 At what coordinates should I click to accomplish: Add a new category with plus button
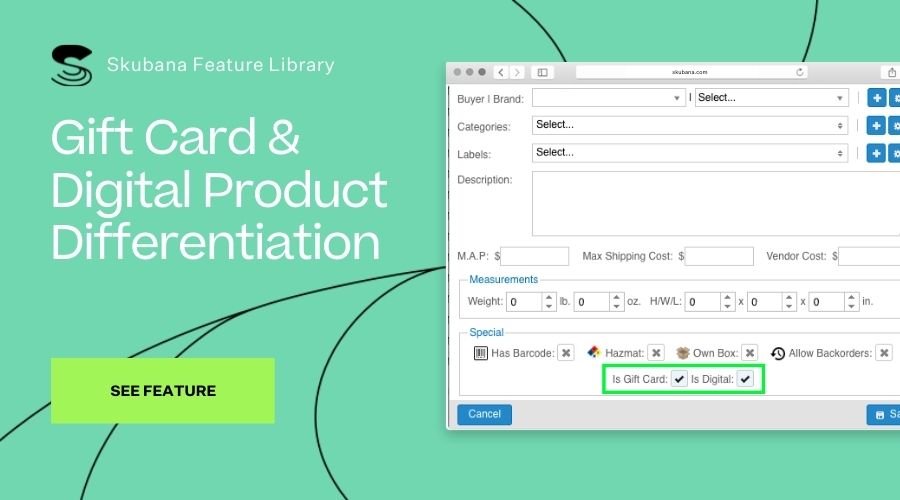(x=876, y=126)
